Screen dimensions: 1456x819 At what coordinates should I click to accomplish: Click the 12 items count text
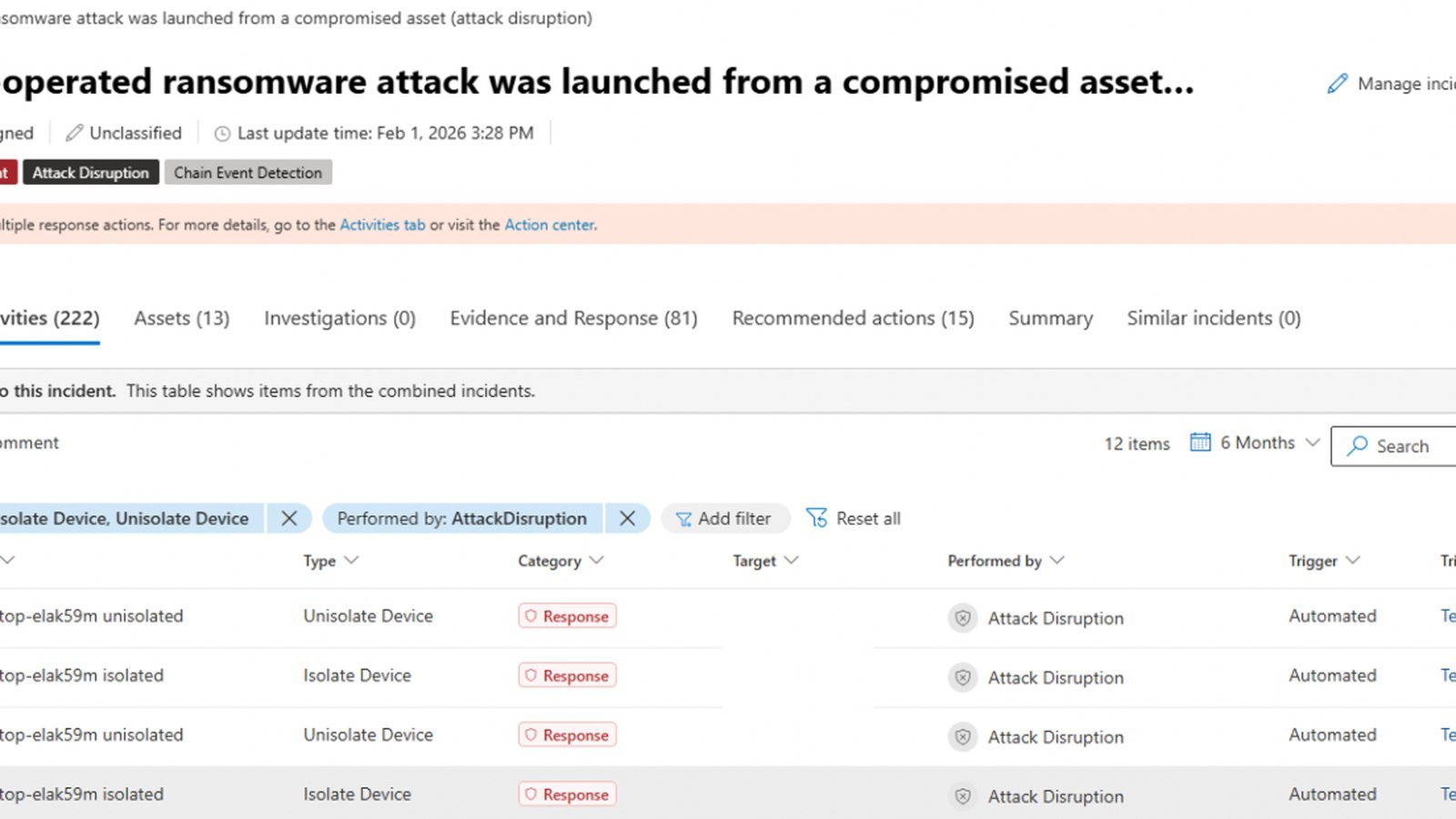[1137, 443]
